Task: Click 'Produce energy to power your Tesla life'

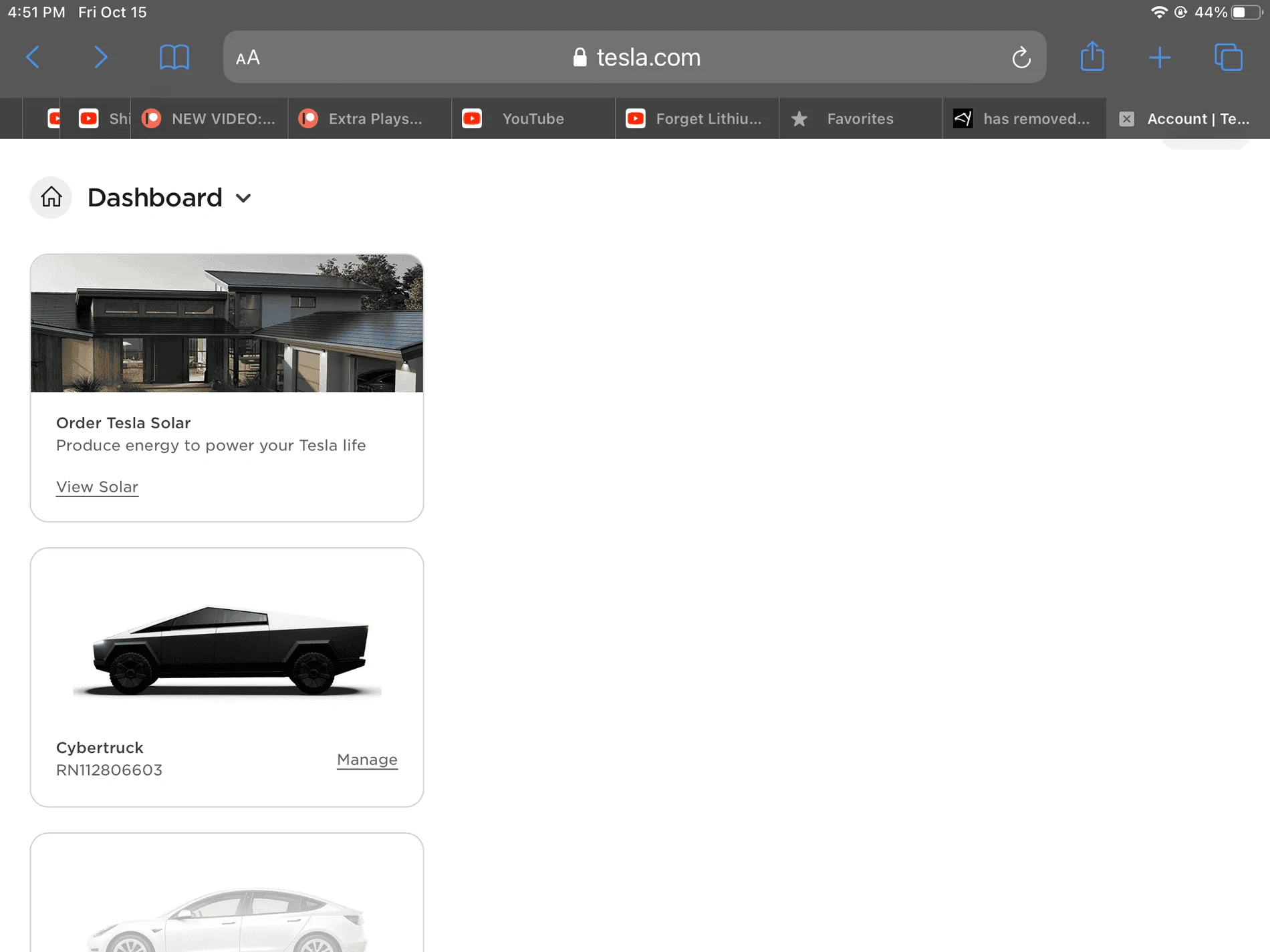Action: tap(211, 446)
